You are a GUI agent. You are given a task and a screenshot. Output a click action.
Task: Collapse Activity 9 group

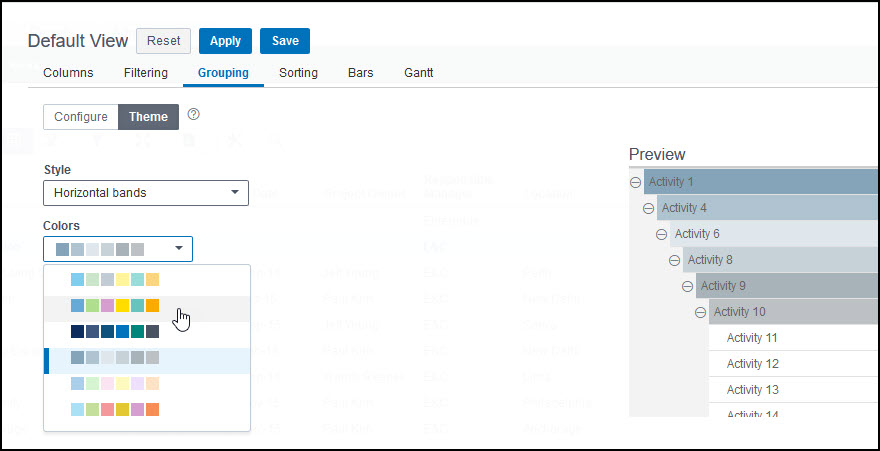click(688, 287)
